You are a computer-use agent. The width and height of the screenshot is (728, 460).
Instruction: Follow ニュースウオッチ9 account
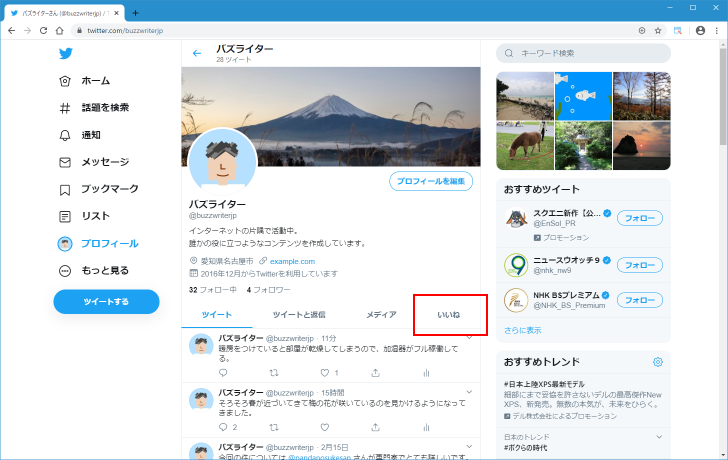pos(640,265)
